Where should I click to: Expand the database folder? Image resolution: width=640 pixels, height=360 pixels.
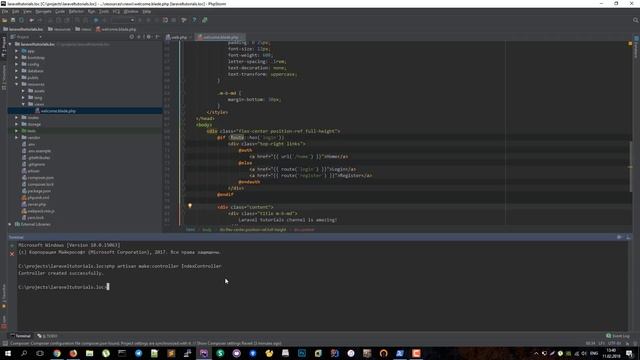(x=17, y=71)
